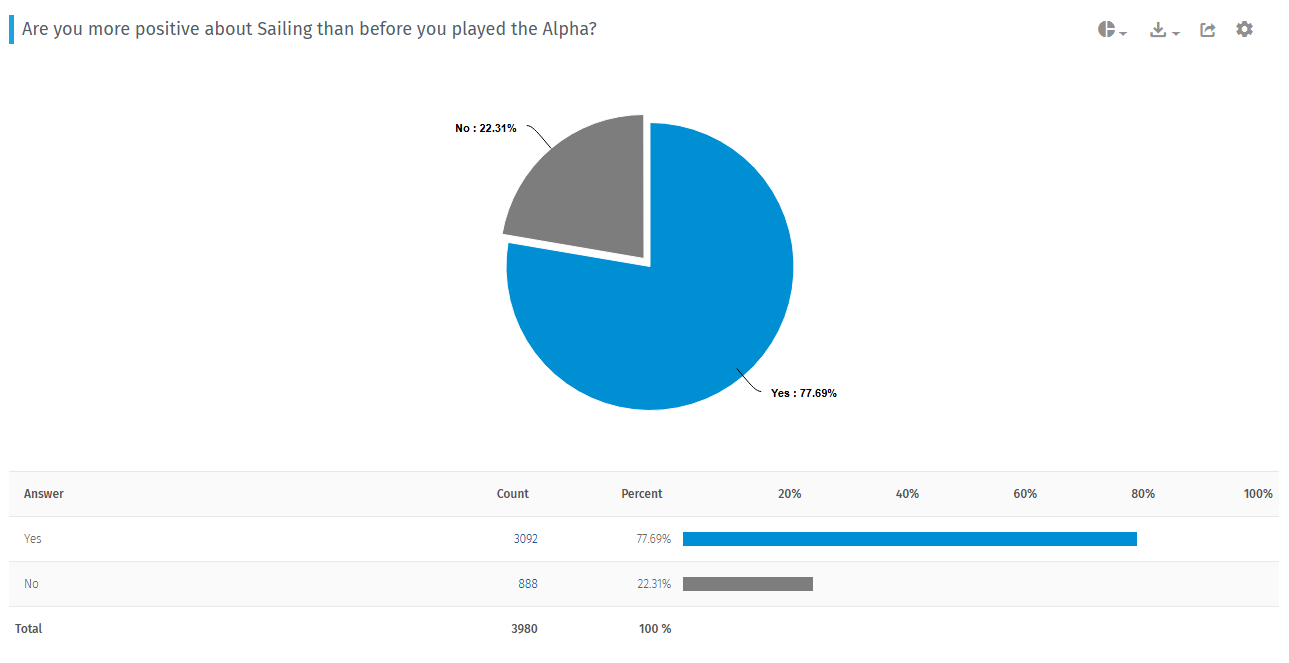Image resolution: width=1289 pixels, height=663 pixels.
Task: Click the share export icon
Action: click(1208, 30)
